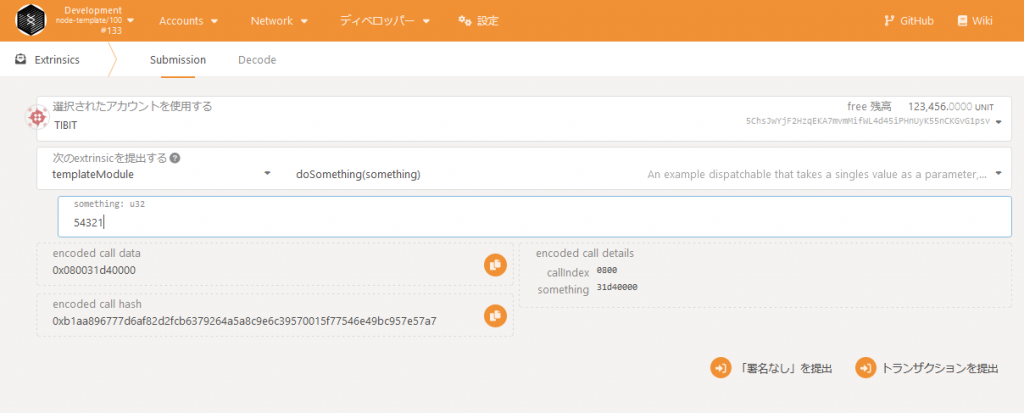Open the Network menu
The image size is (1024, 413).
pyautogui.click(x=279, y=20)
